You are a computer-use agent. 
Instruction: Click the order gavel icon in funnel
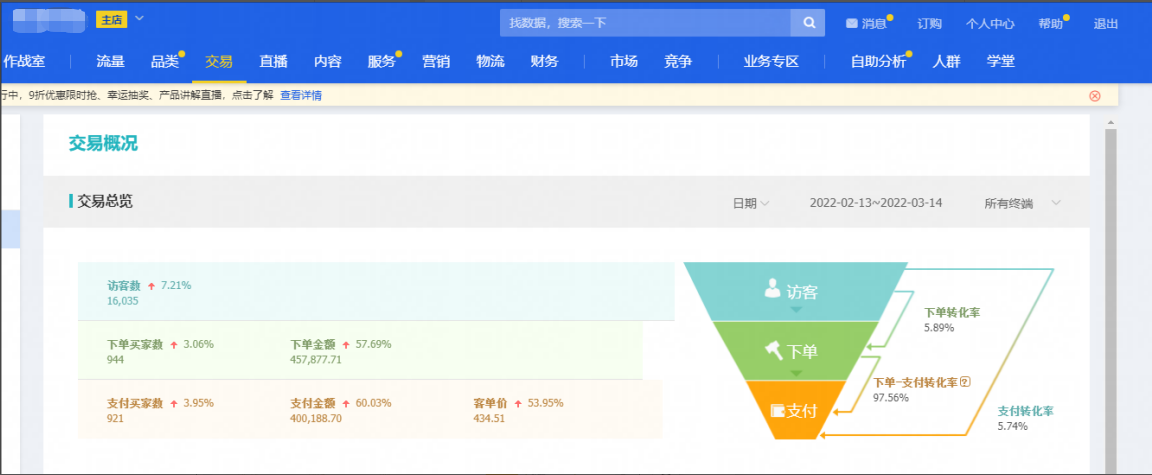[x=774, y=350]
